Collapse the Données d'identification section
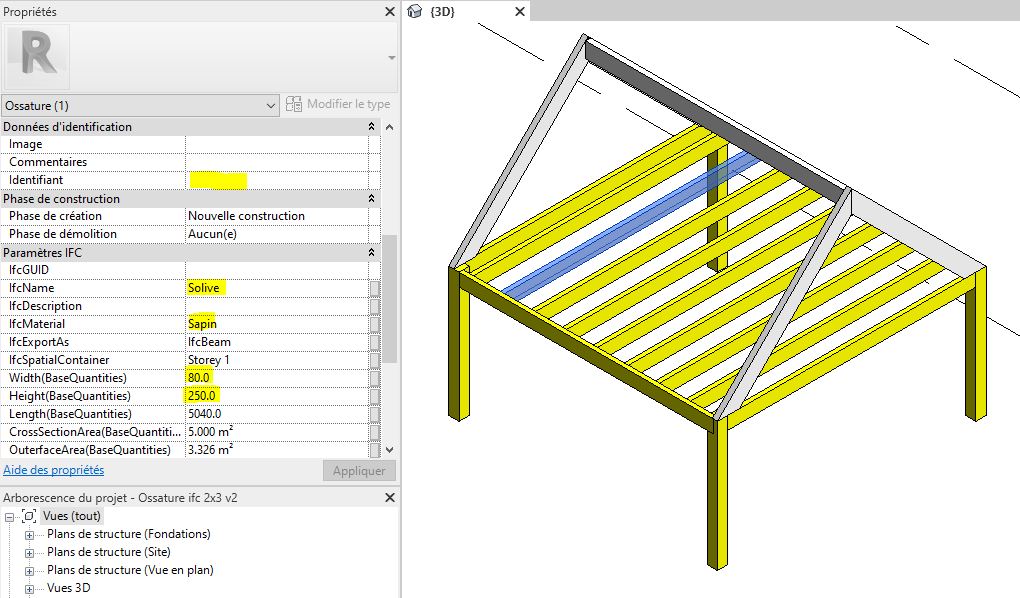This screenshot has height=598, width=1020. tap(371, 127)
